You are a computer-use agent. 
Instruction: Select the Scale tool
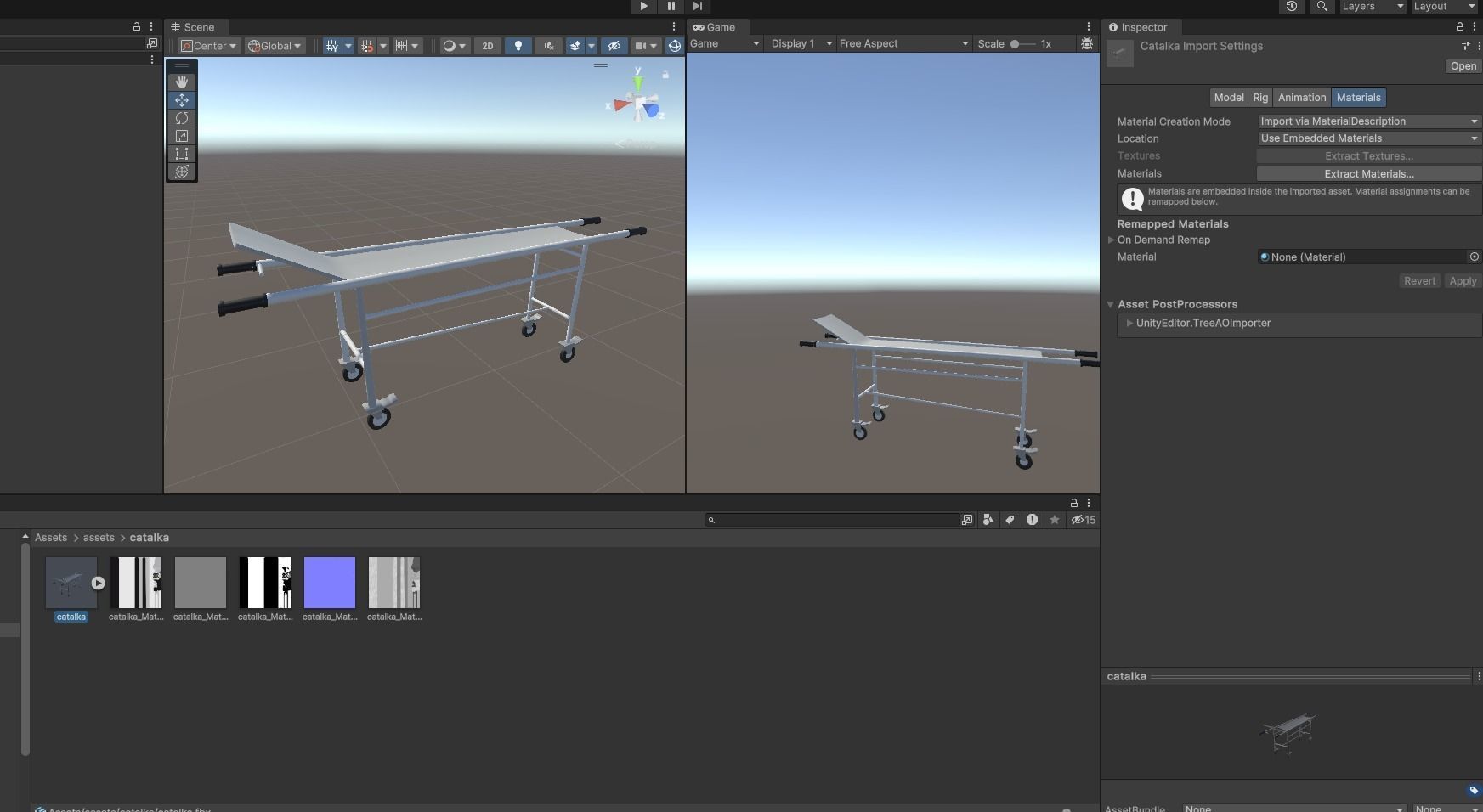pos(181,136)
